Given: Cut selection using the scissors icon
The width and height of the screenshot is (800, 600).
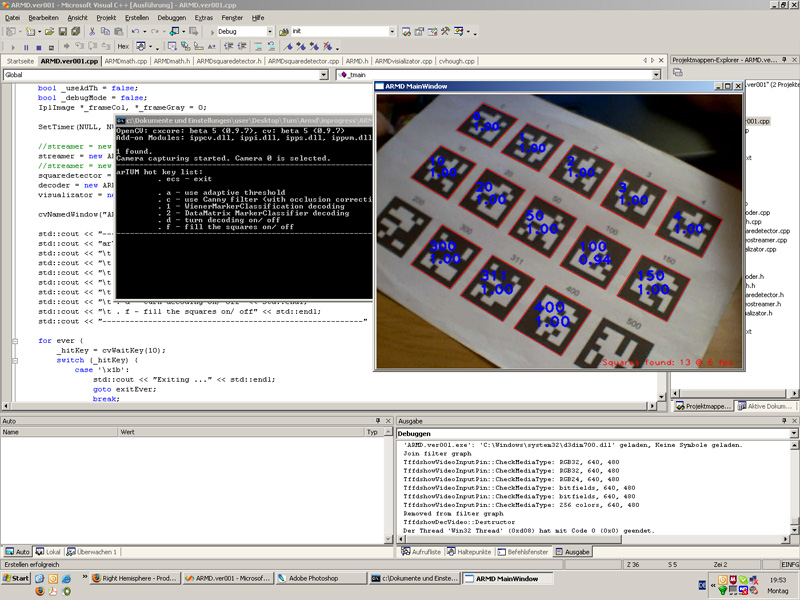Looking at the screenshot, I should click(92, 32).
